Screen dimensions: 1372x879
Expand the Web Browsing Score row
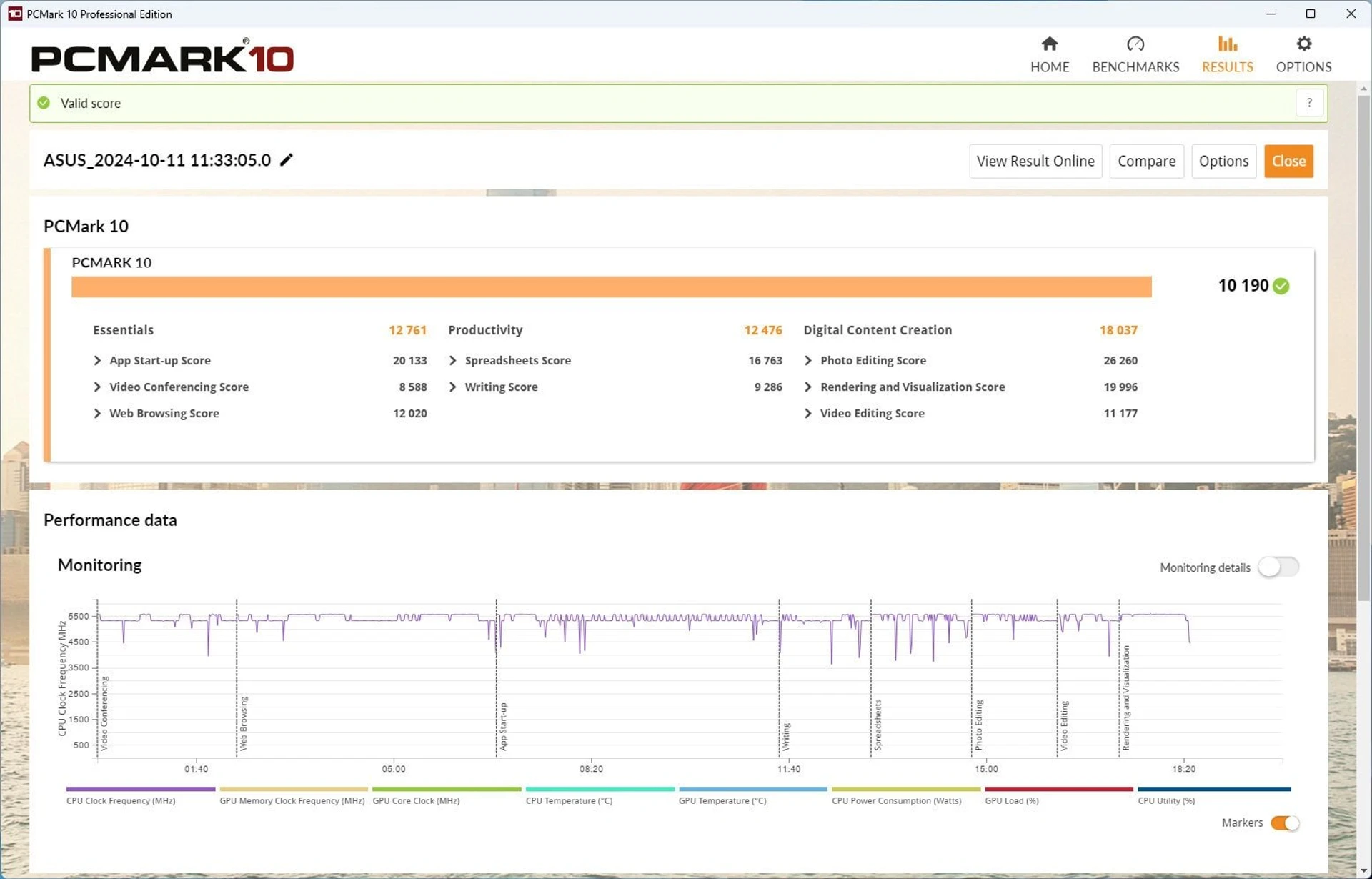tap(97, 413)
